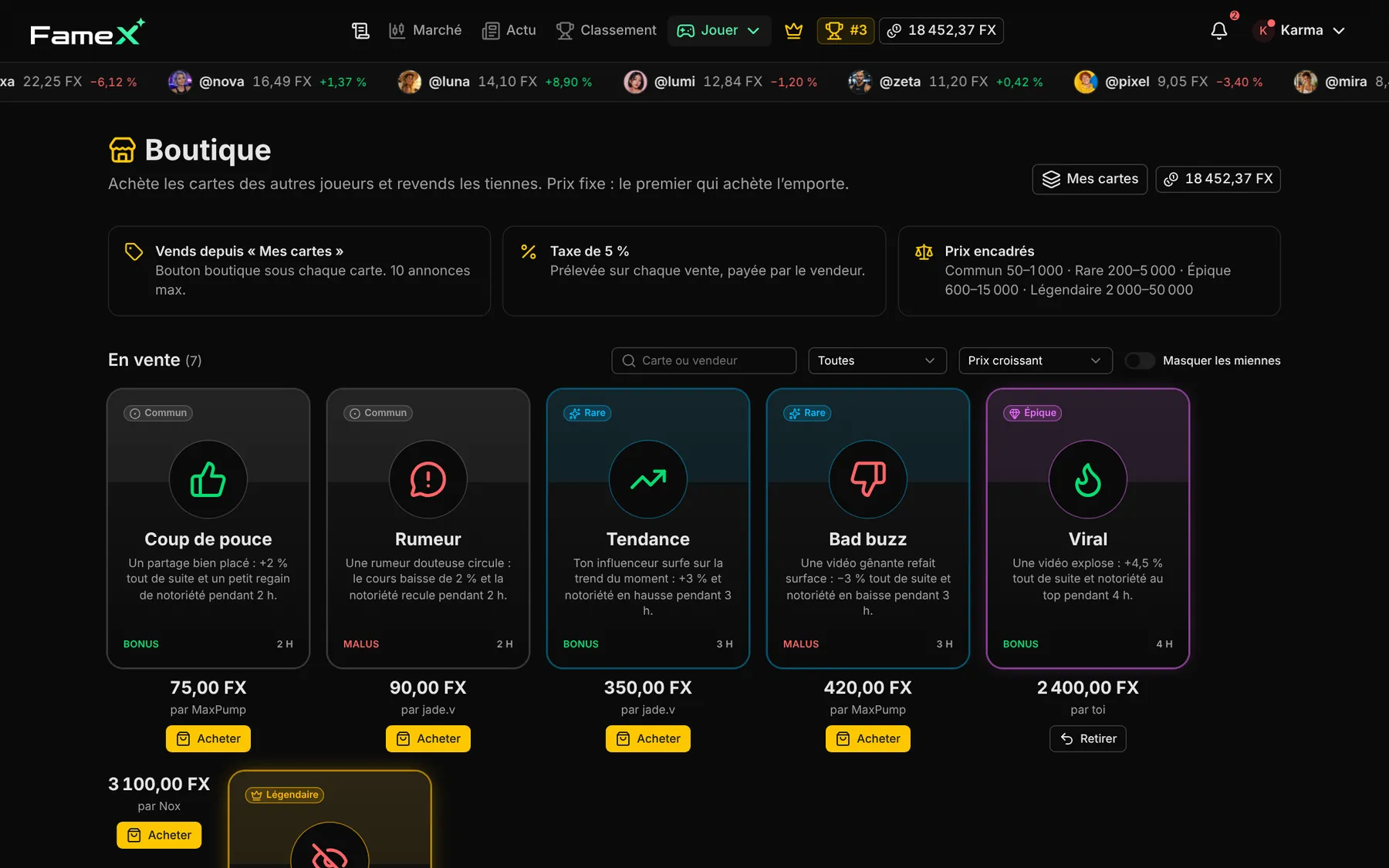Open the Actu section
The image size is (1389, 868).
click(509, 31)
